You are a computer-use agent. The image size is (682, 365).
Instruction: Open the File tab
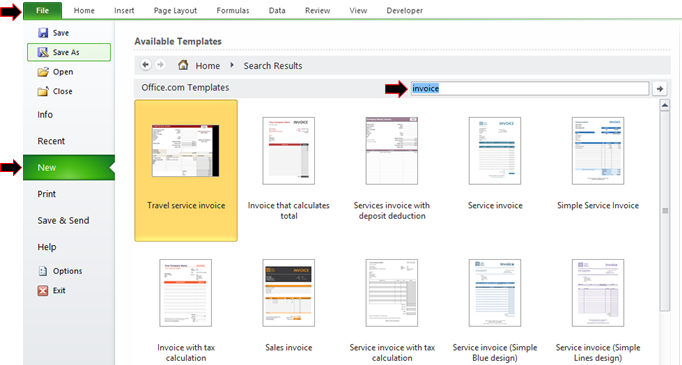tap(43, 10)
